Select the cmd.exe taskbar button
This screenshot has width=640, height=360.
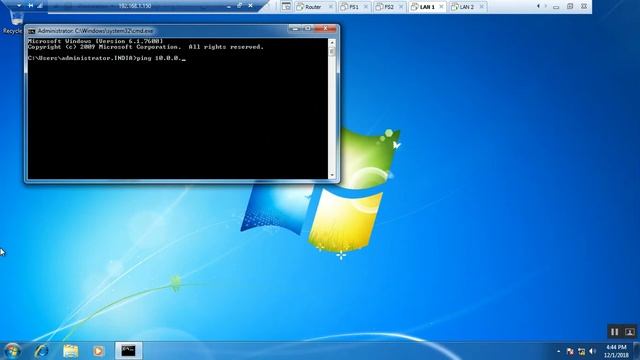129,351
